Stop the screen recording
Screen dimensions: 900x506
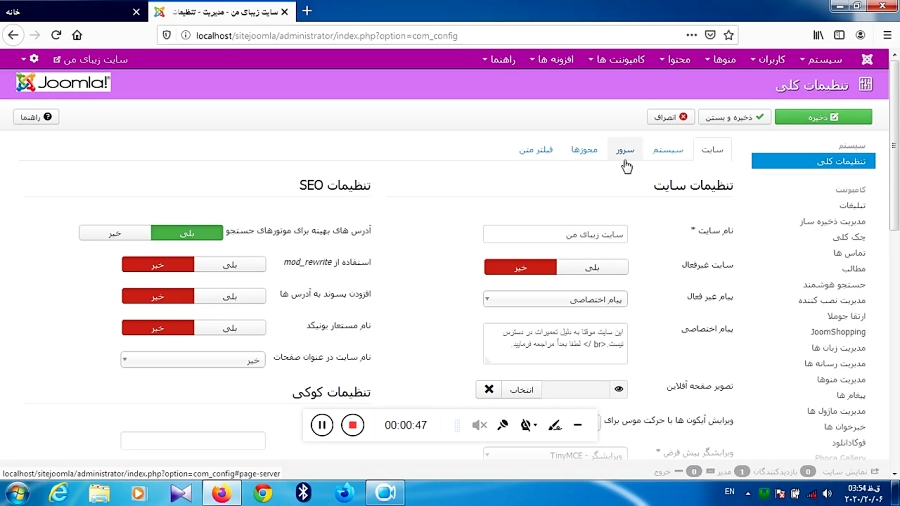(x=352, y=425)
